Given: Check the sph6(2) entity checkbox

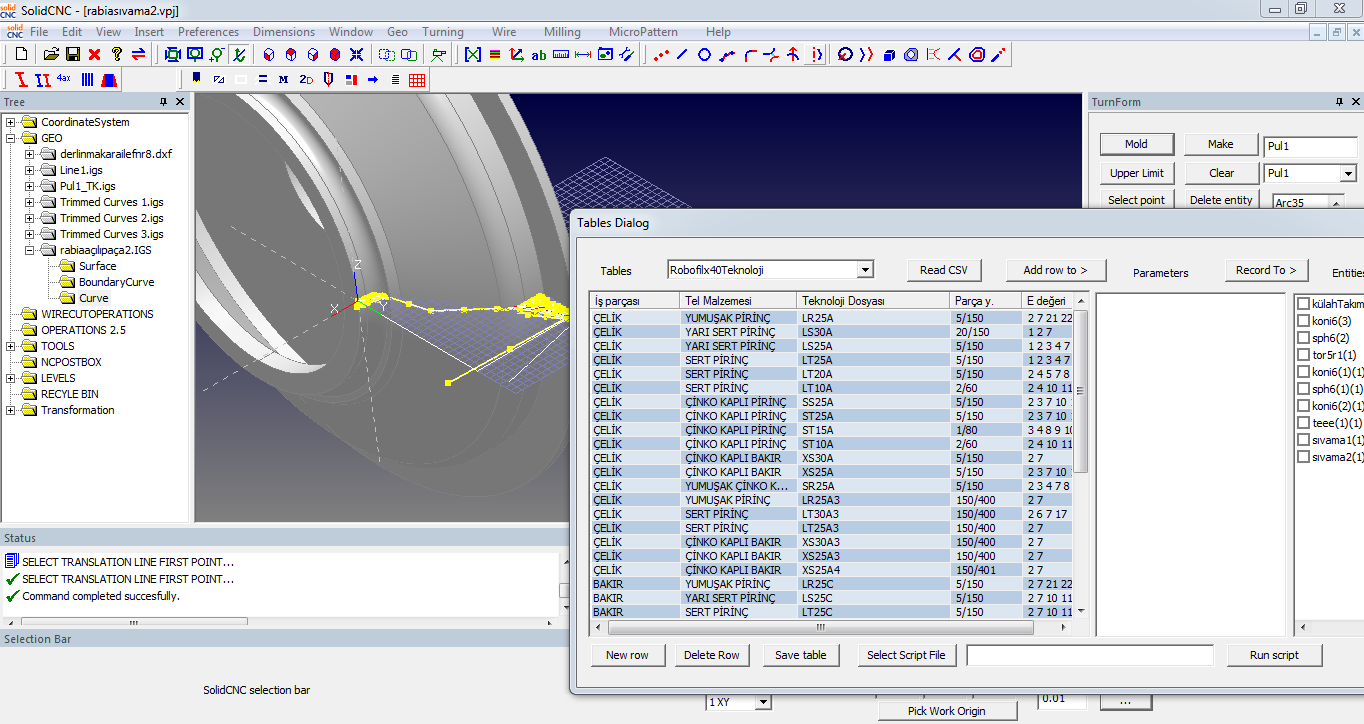Looking at the screenshot, I should (x=1303, y=338).
